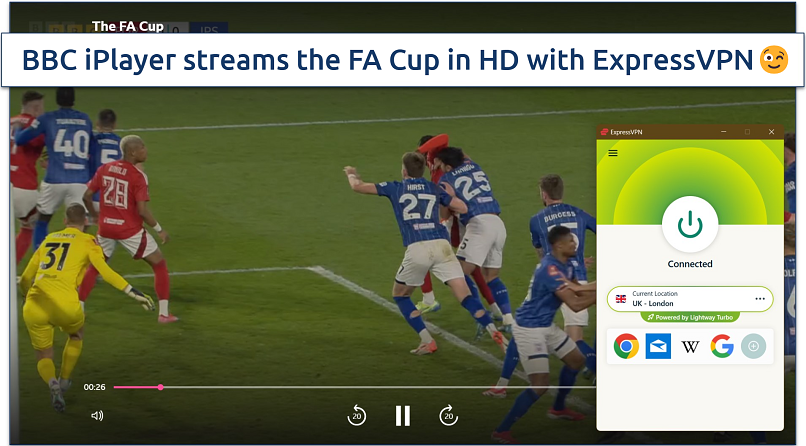Screen dimensions: 806x446
Task: Open the ExpressVPN hamburger menu
Action: pos(613,153)
